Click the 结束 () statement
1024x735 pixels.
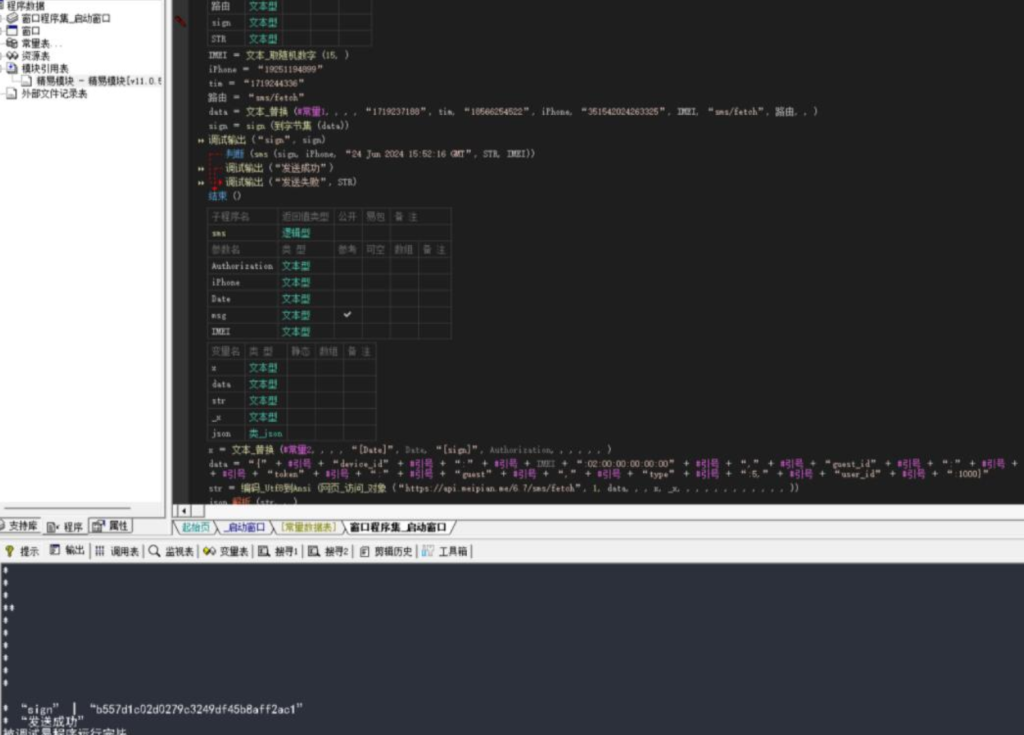tap(225, 196)
